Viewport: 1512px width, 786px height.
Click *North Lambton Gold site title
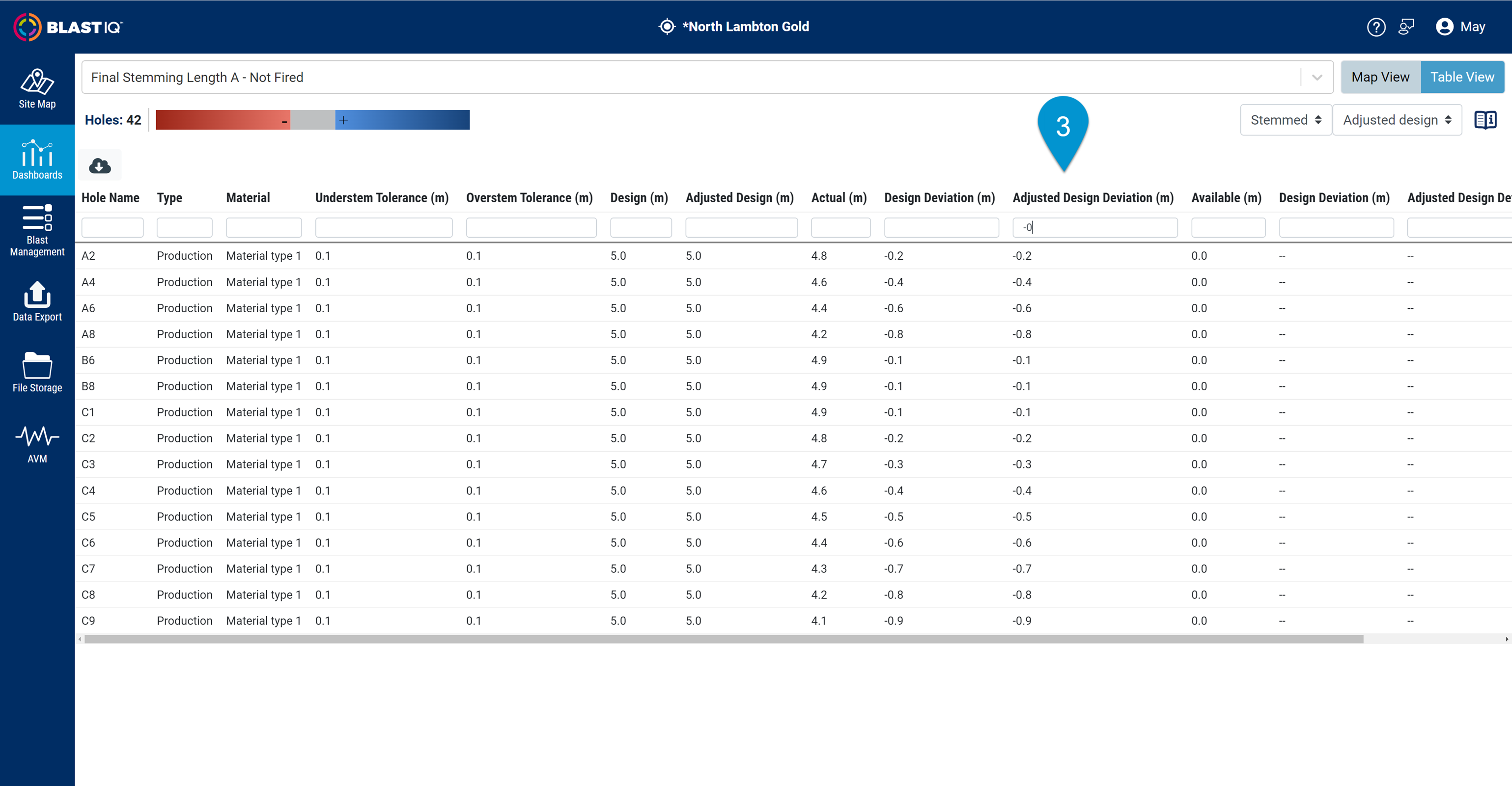pyautogui.click(x=745, y=27)
